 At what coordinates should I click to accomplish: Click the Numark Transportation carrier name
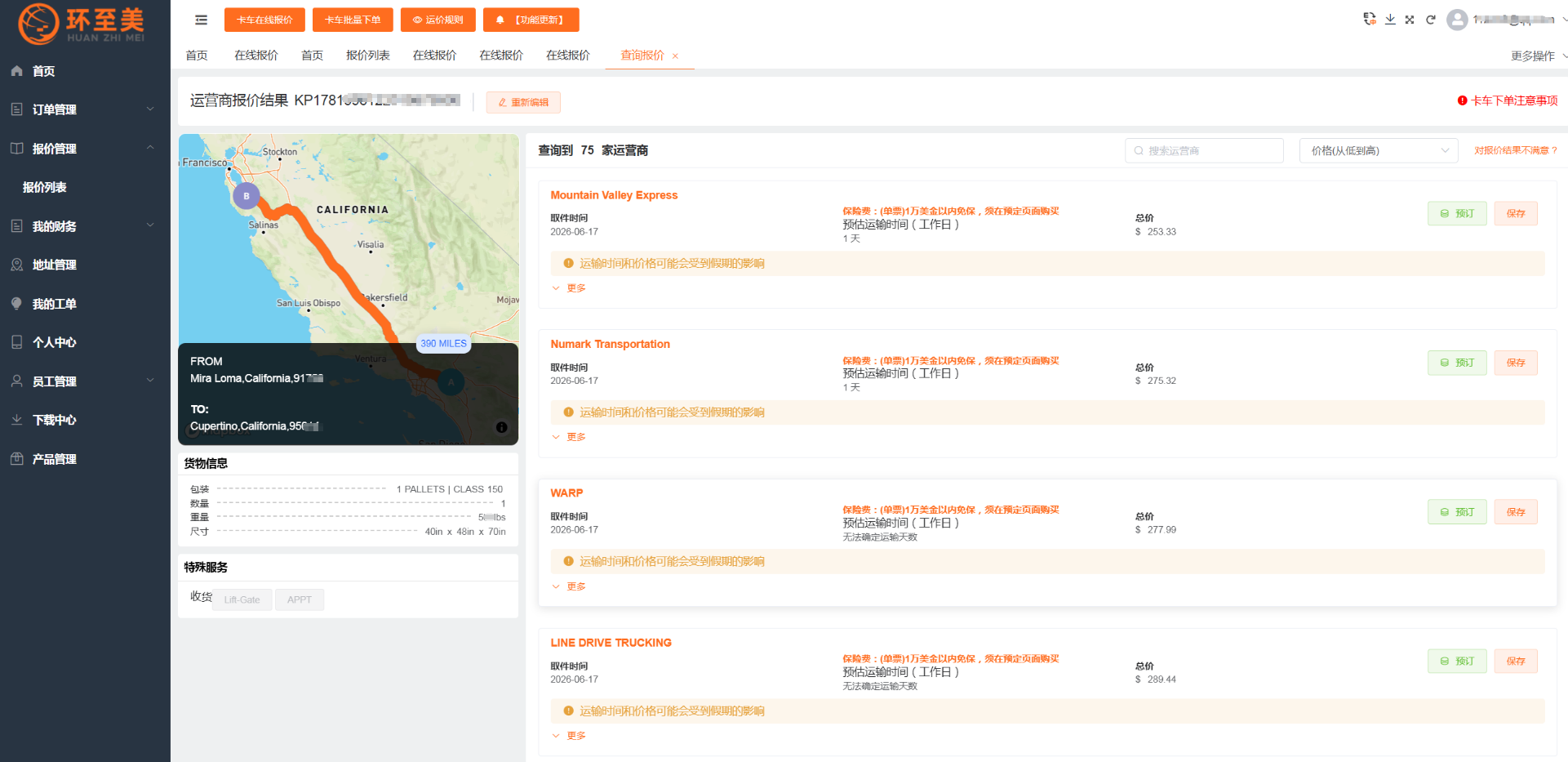point(610,344)
